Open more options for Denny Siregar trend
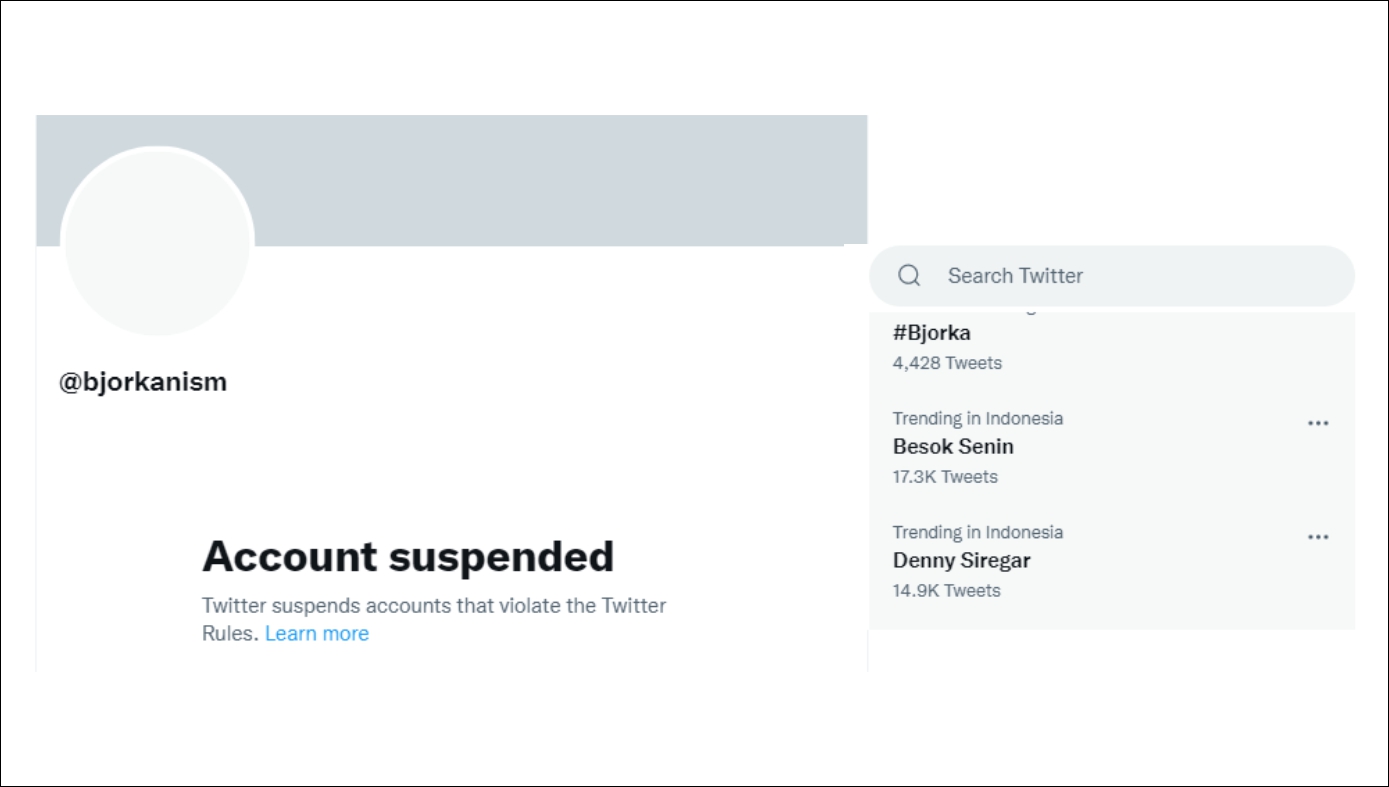Screen dimensions: 1389x787 click(x=1318, y=537)
